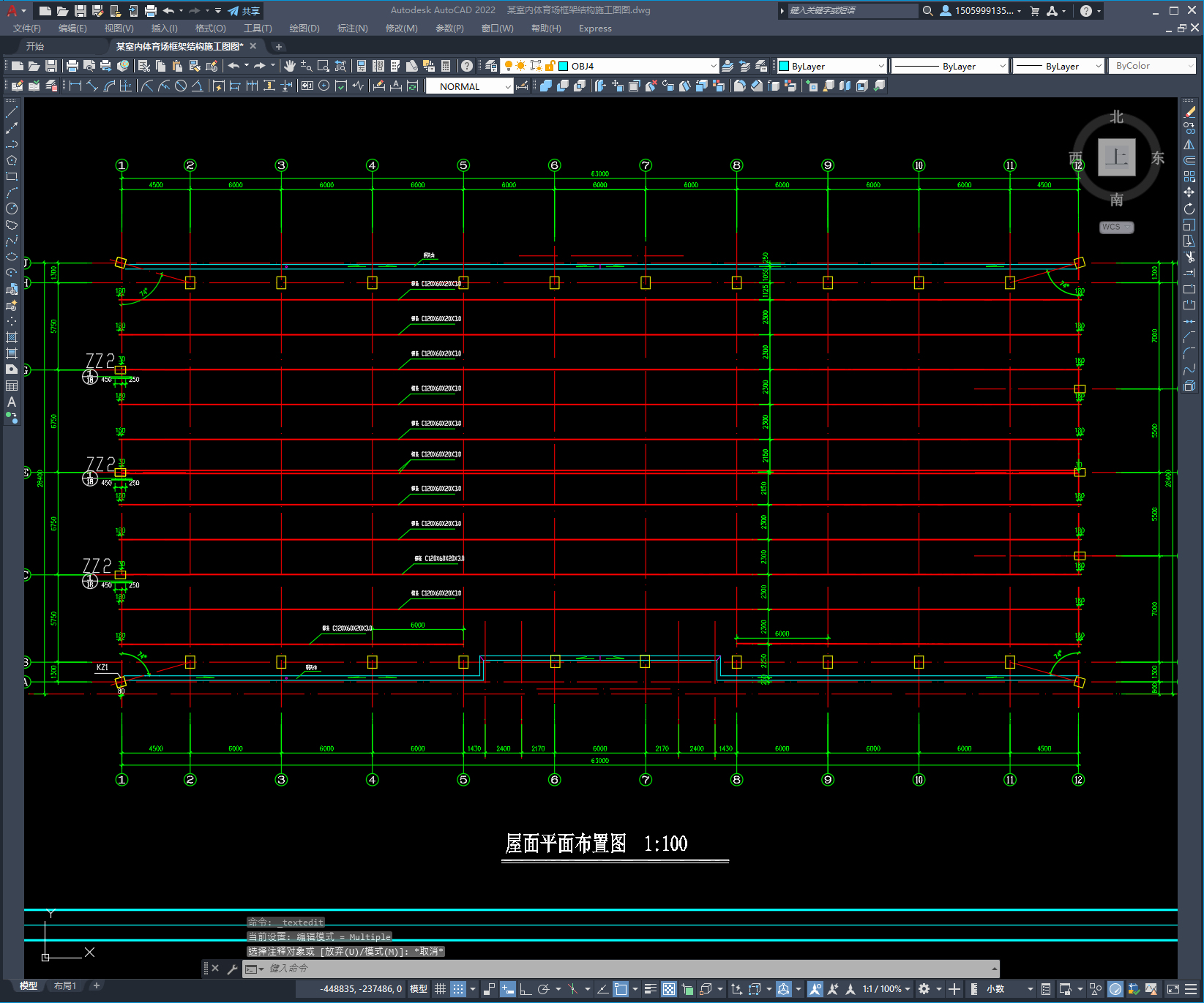Click the cyan color swatch in color control
Screen dimensions: 1204x1003
pyautogui.click(x=784, y=66)
